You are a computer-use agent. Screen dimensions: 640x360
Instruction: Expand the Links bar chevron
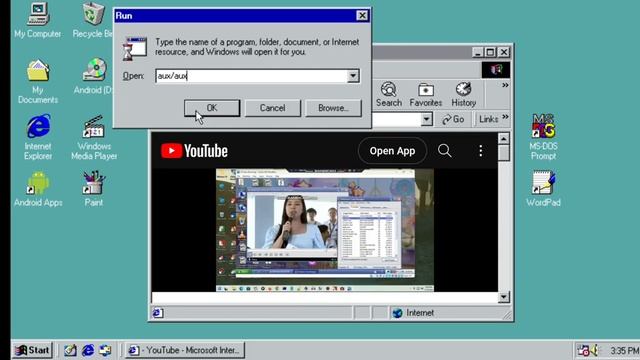click(505, 117)
